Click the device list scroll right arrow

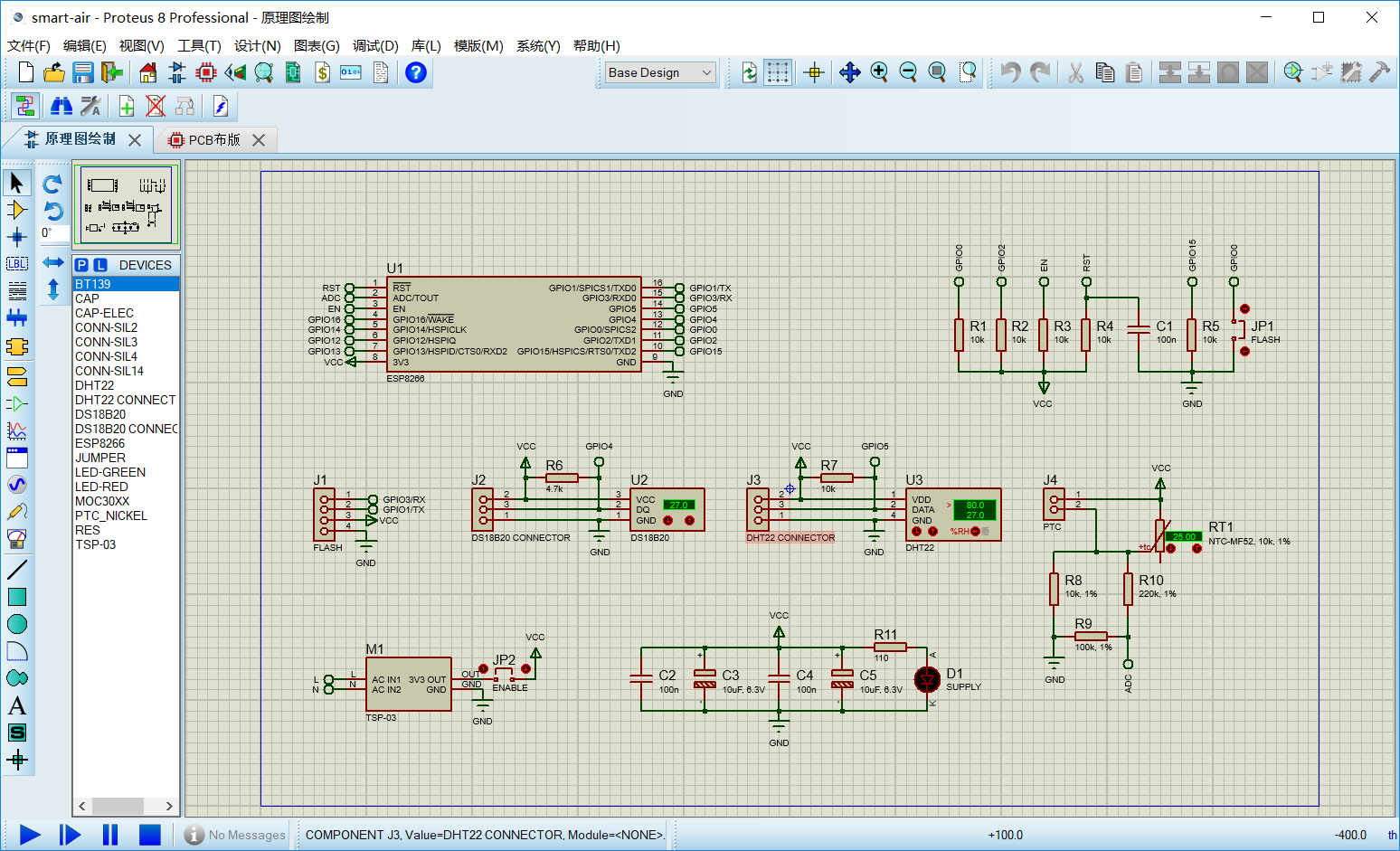(169, 806)
